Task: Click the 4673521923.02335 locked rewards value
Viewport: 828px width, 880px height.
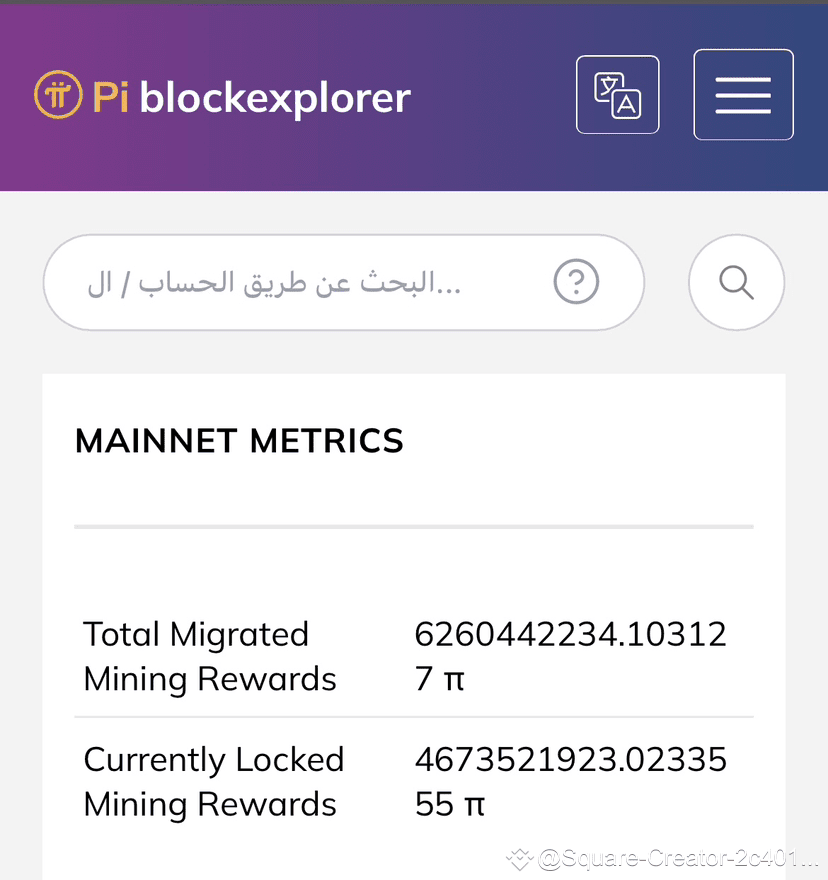Action: tap(570, 782)
